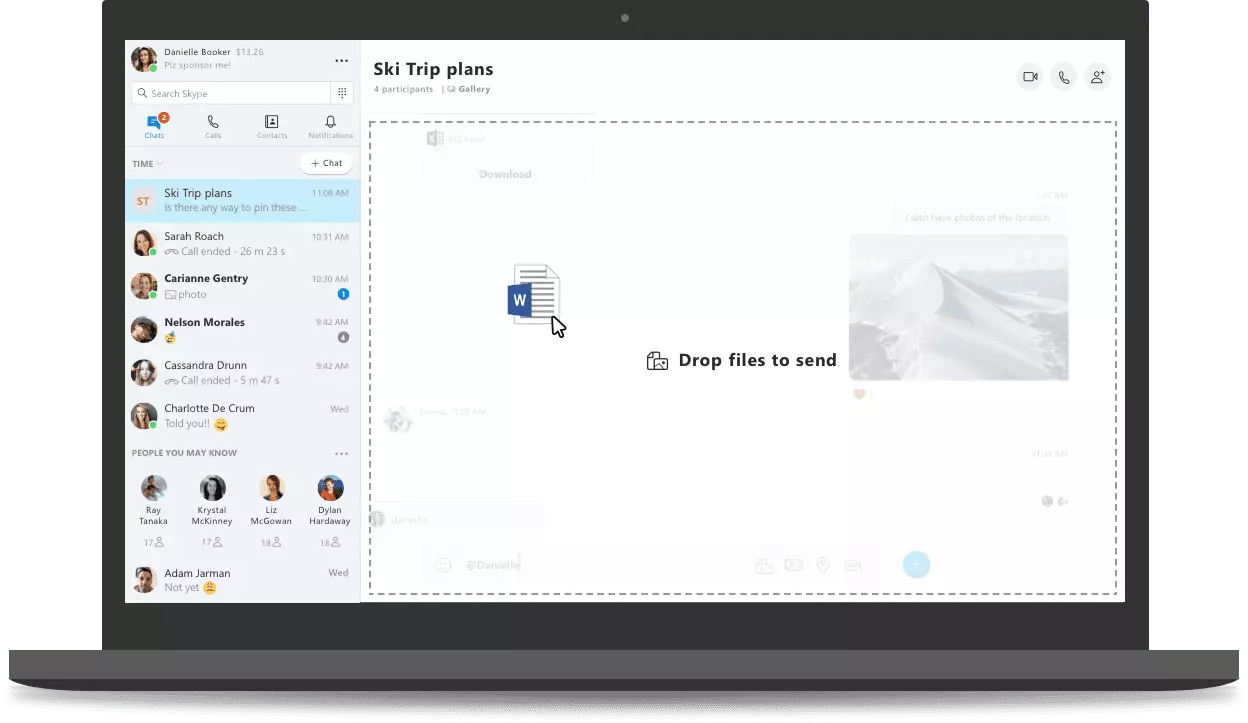This screenshot has height=723, width=1248.
Task: Click the blue plus button in composer
Action: point(916,565)
